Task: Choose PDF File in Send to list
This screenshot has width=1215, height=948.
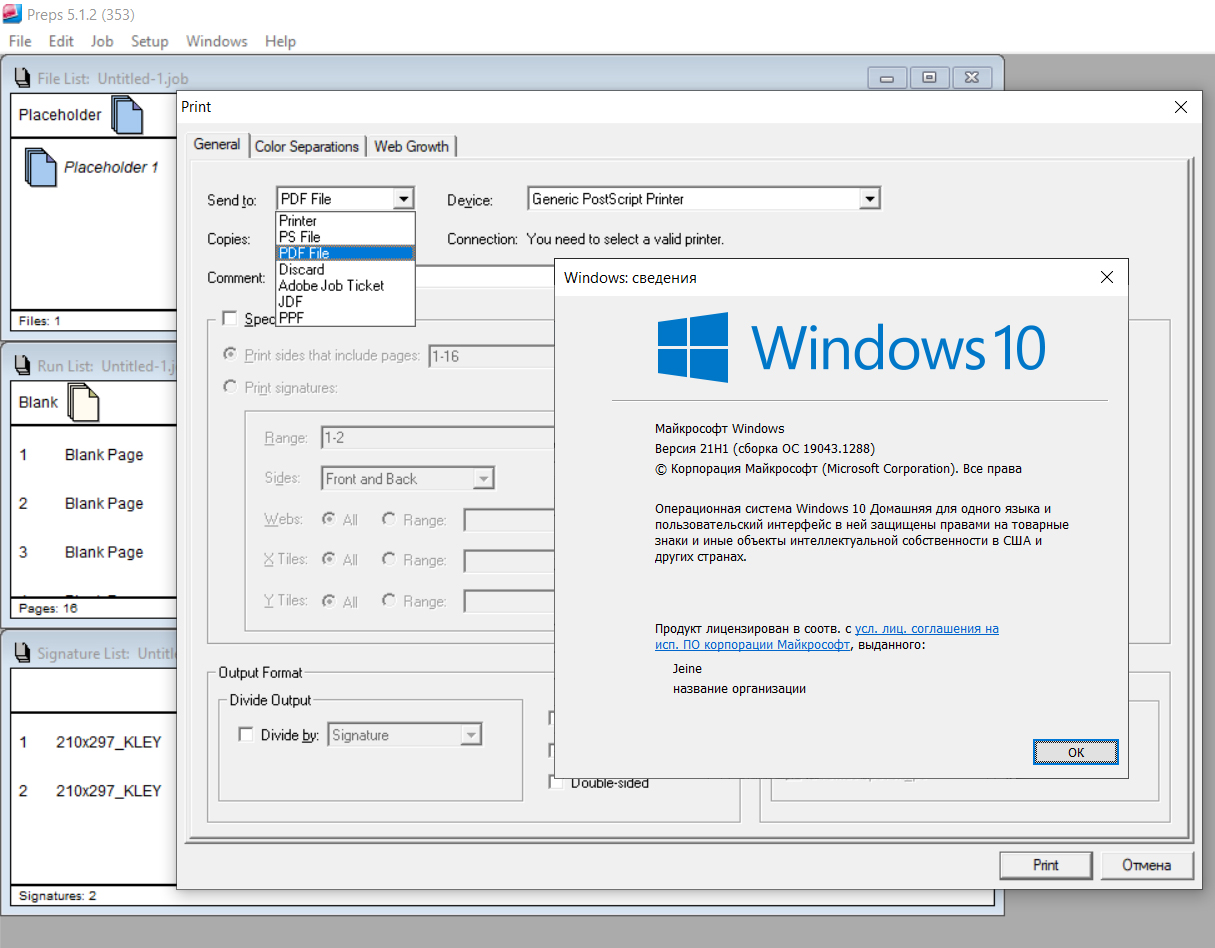Action: [x=345, y=253]
